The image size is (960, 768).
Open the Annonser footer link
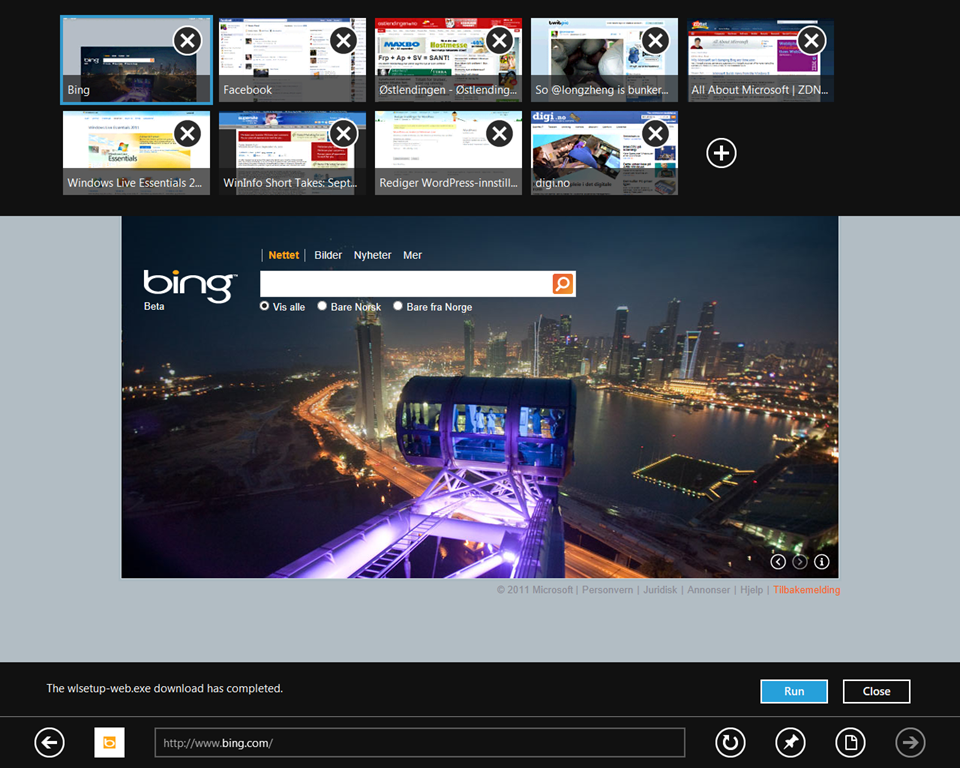point(708,590)
